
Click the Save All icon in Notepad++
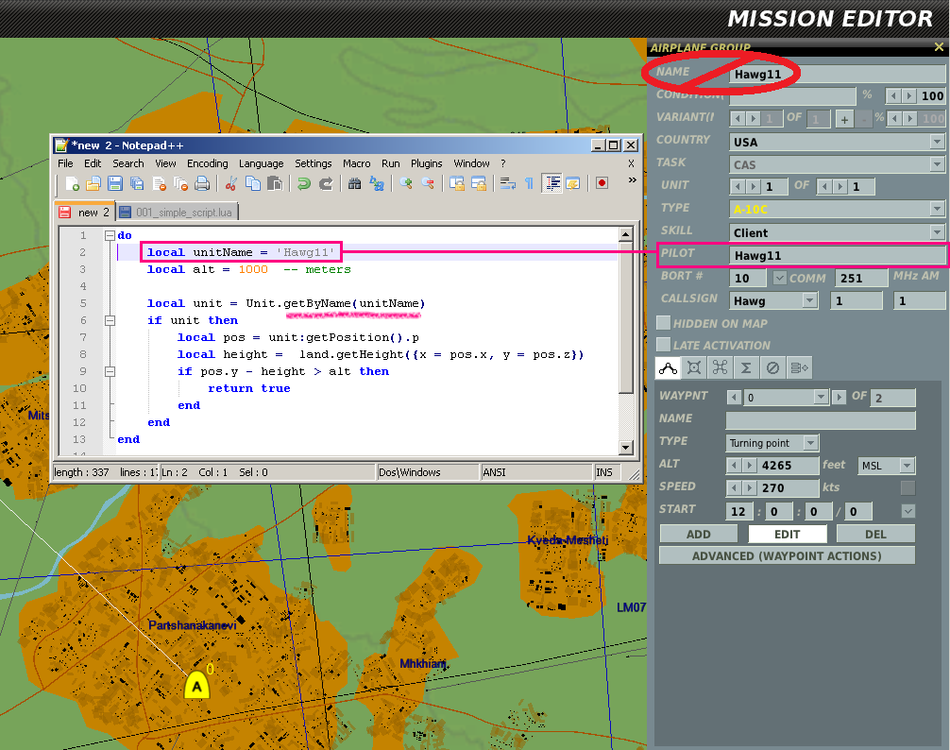click(x=136, y=183)
